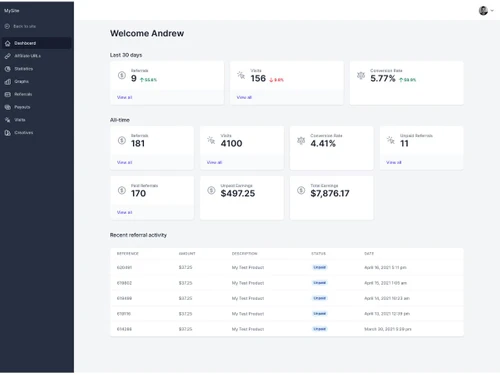Click the Visits cursor icon in sidebar
The width and height of the screenshot is (500, 375).
point(7,120)
